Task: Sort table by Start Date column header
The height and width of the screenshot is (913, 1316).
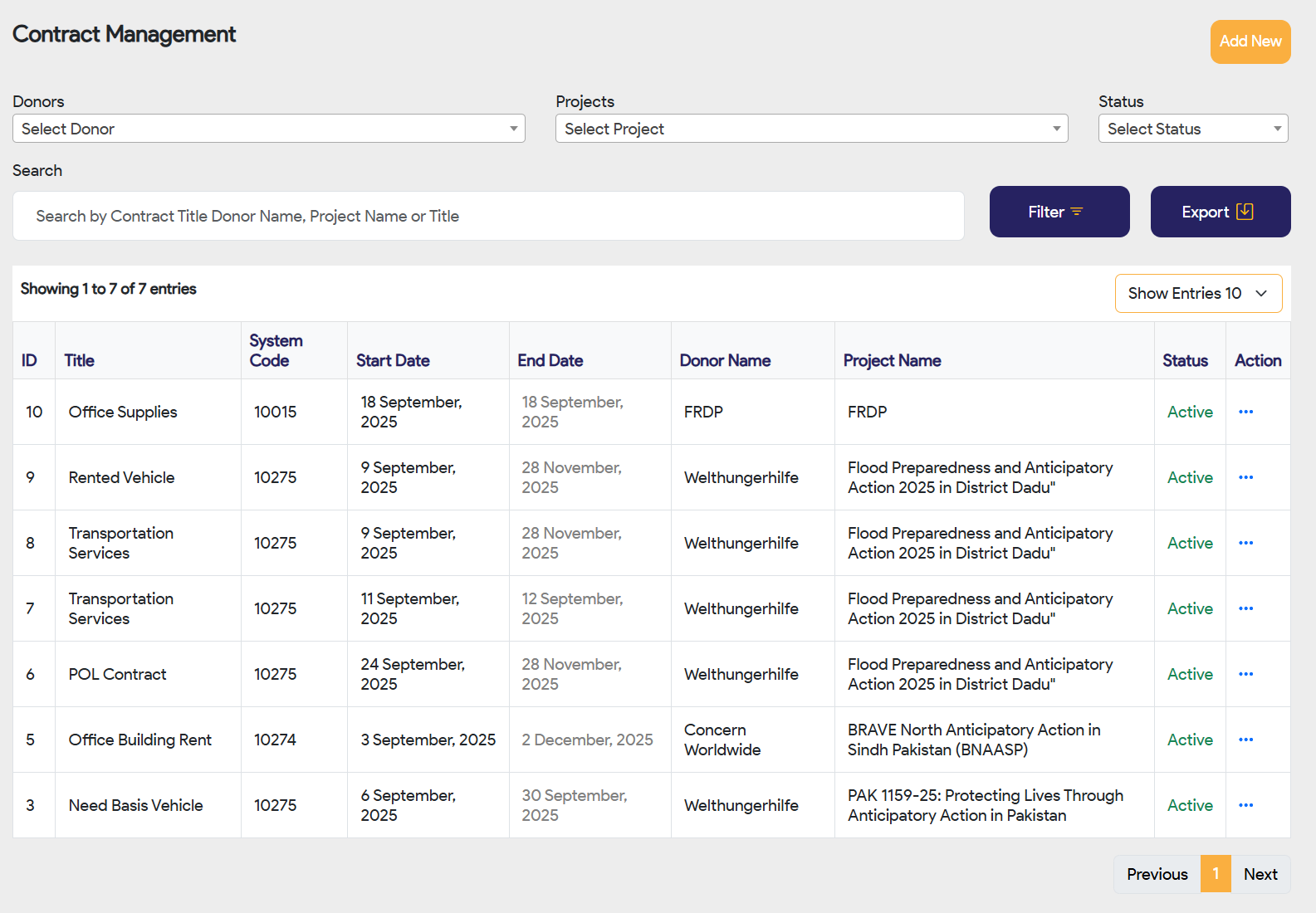Action: point(393,360)
